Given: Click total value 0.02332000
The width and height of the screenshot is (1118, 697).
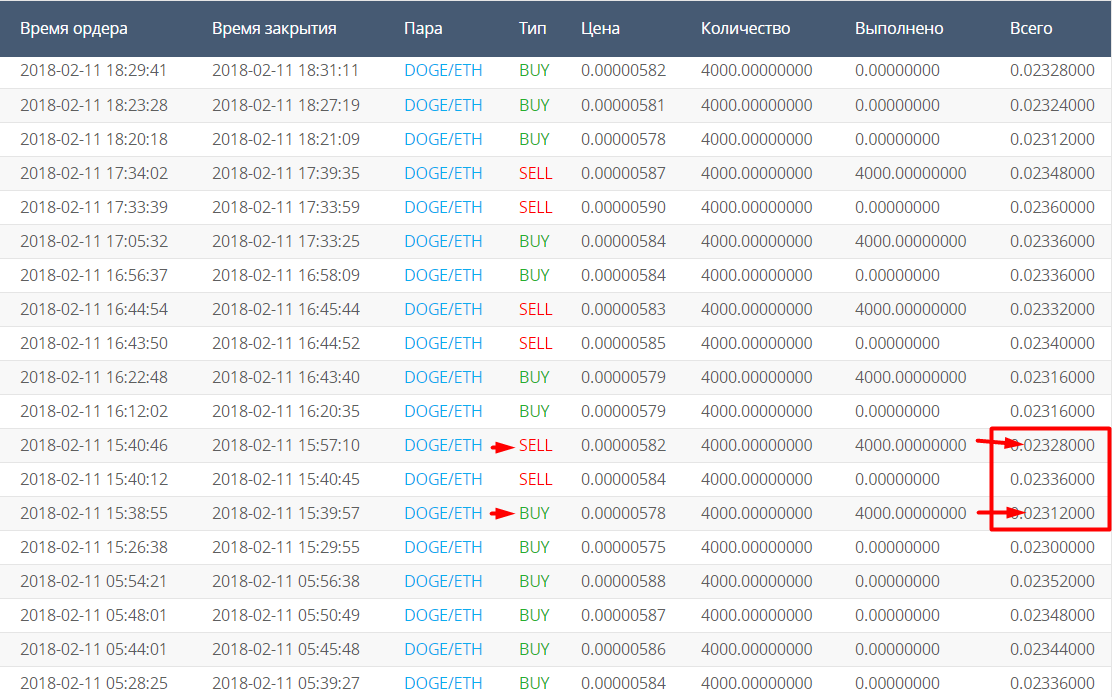Looking at the screenshot, I should (1052, 309).
